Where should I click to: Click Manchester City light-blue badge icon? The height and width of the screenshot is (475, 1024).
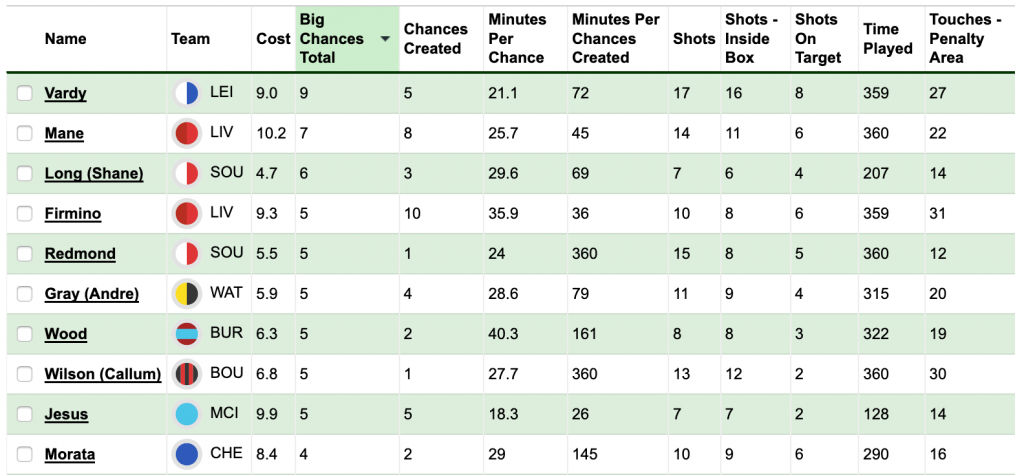(x=187, y=414)
